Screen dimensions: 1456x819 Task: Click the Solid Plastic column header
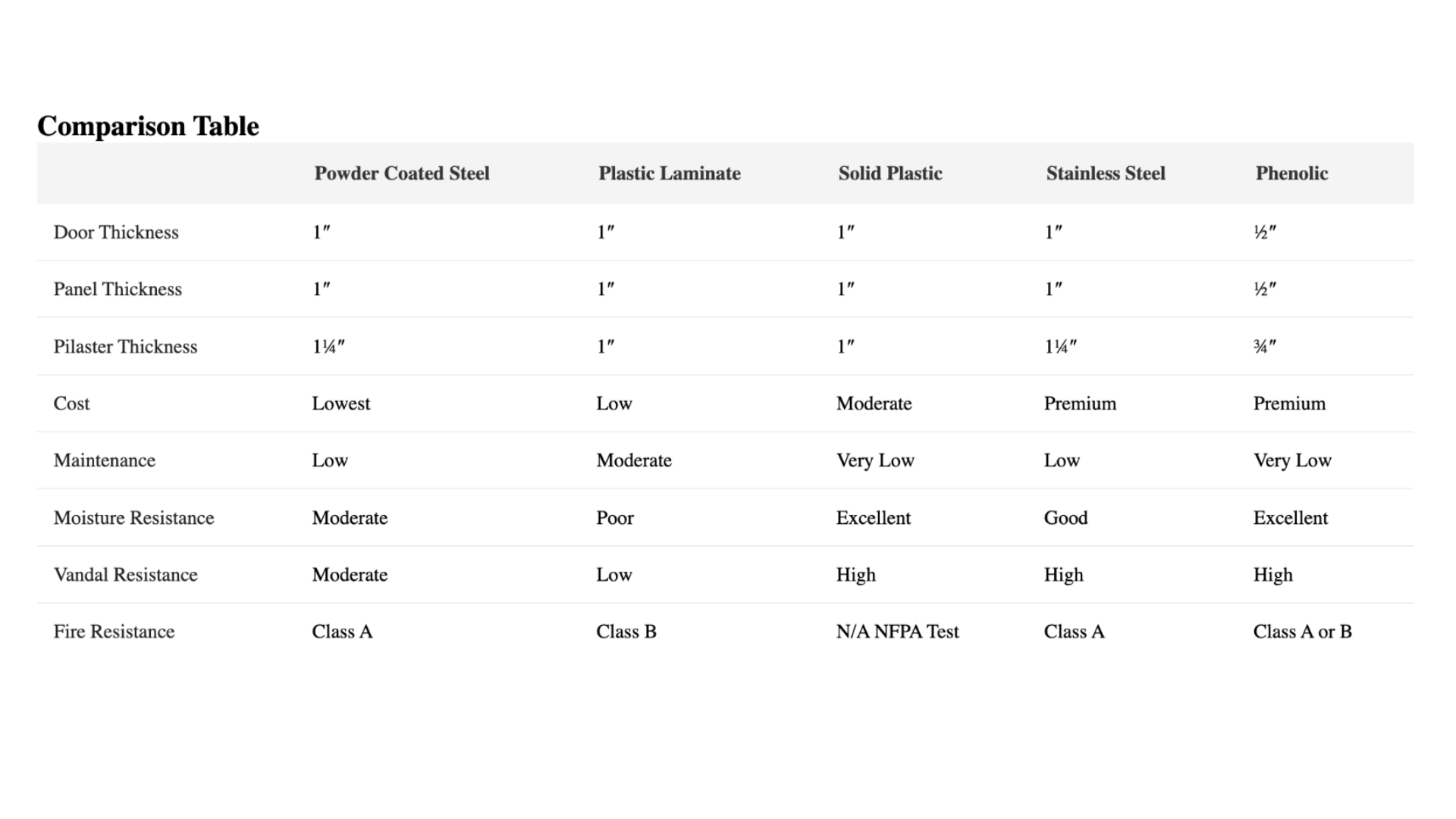point(890,173)
